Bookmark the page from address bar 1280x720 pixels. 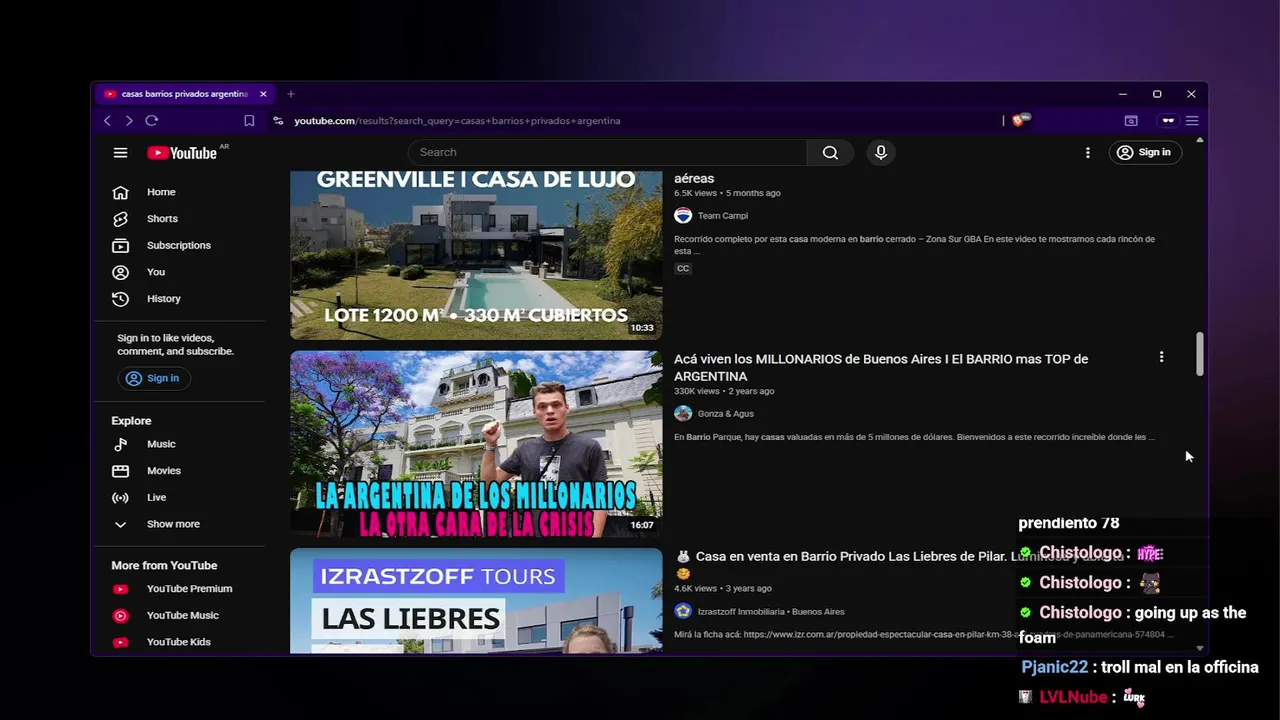click(249, 121)
